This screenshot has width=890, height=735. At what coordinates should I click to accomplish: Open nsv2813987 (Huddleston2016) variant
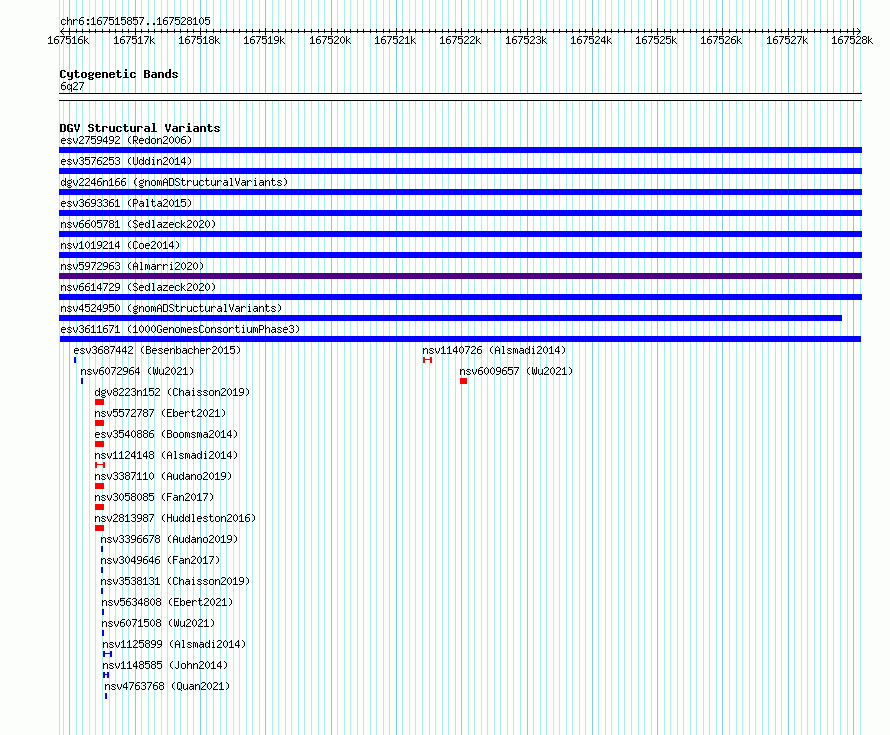point(175,518)
